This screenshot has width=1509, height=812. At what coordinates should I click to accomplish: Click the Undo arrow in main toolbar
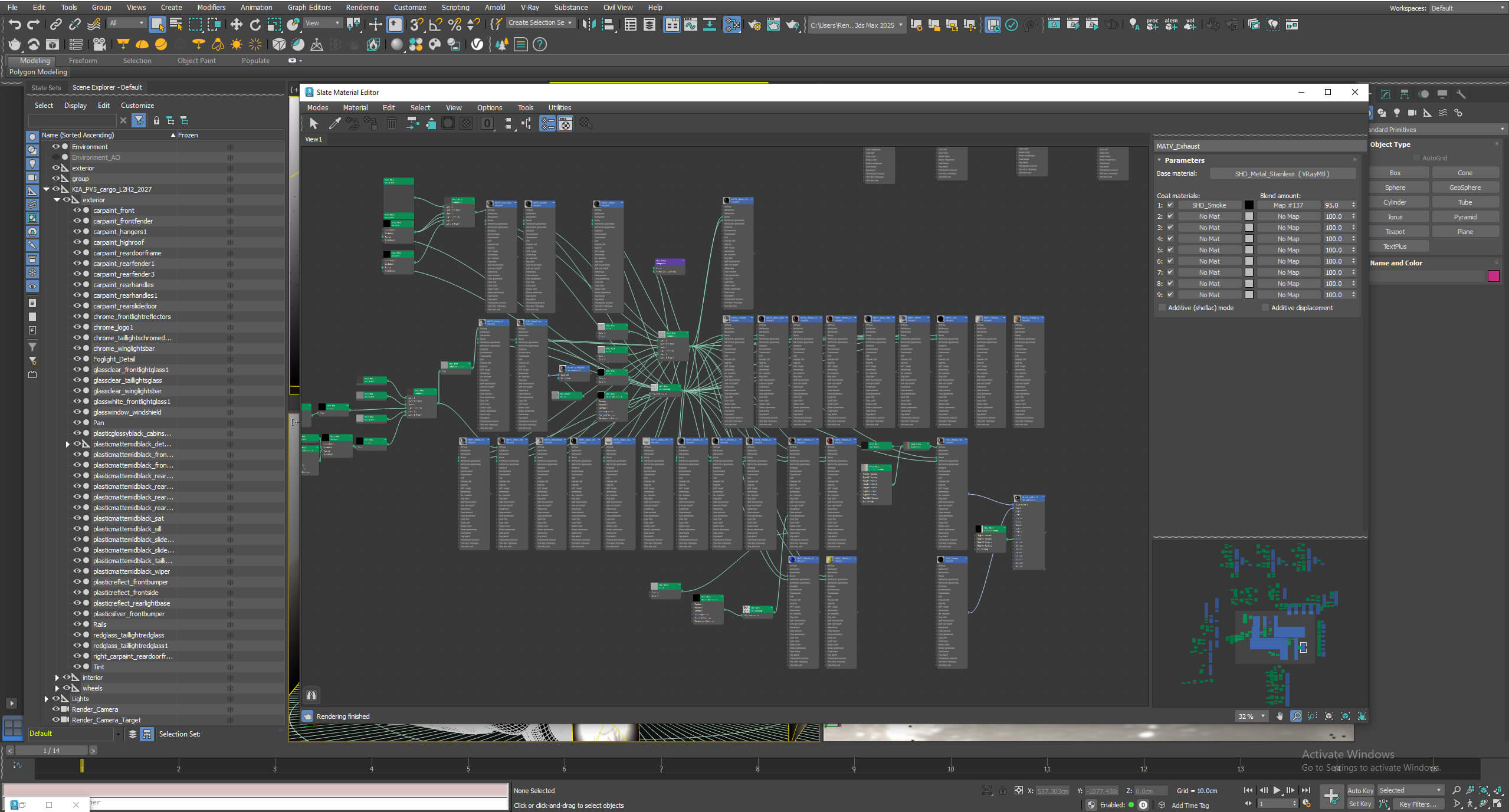[15, 24]
